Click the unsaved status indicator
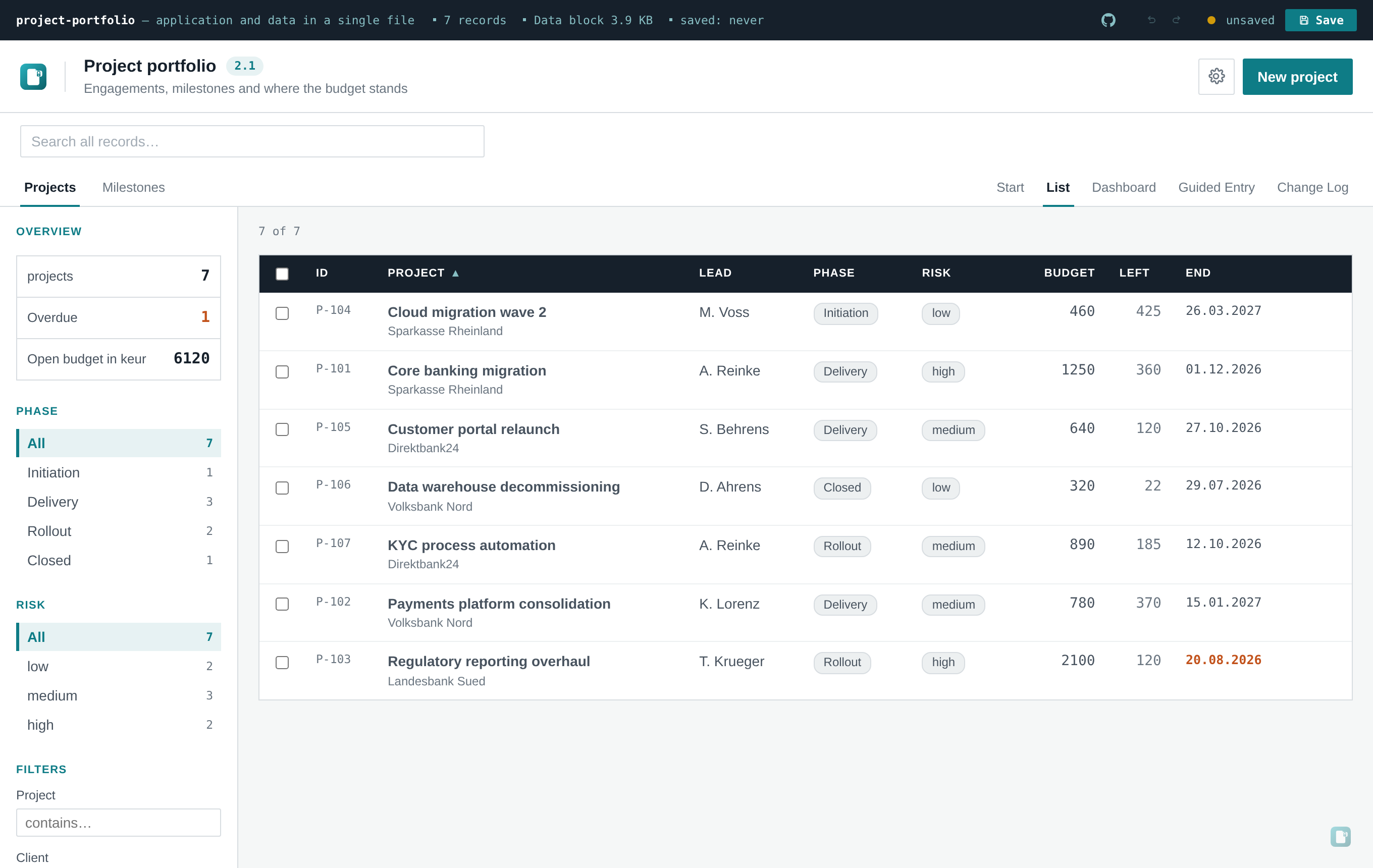1373x868 pixels. pos(1241,21)
